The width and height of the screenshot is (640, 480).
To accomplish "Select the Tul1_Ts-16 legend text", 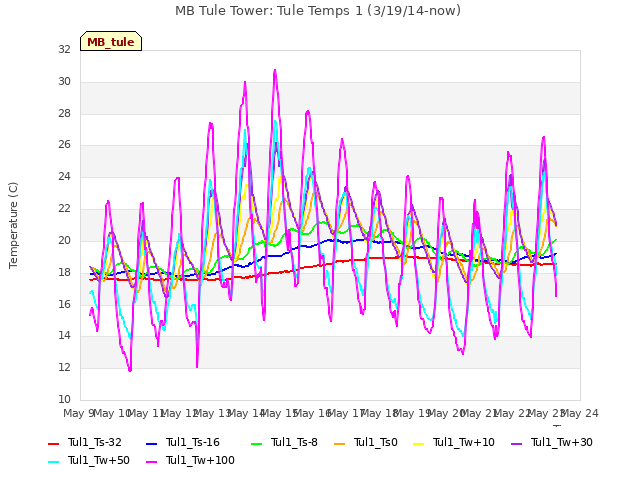I will 193,442.
